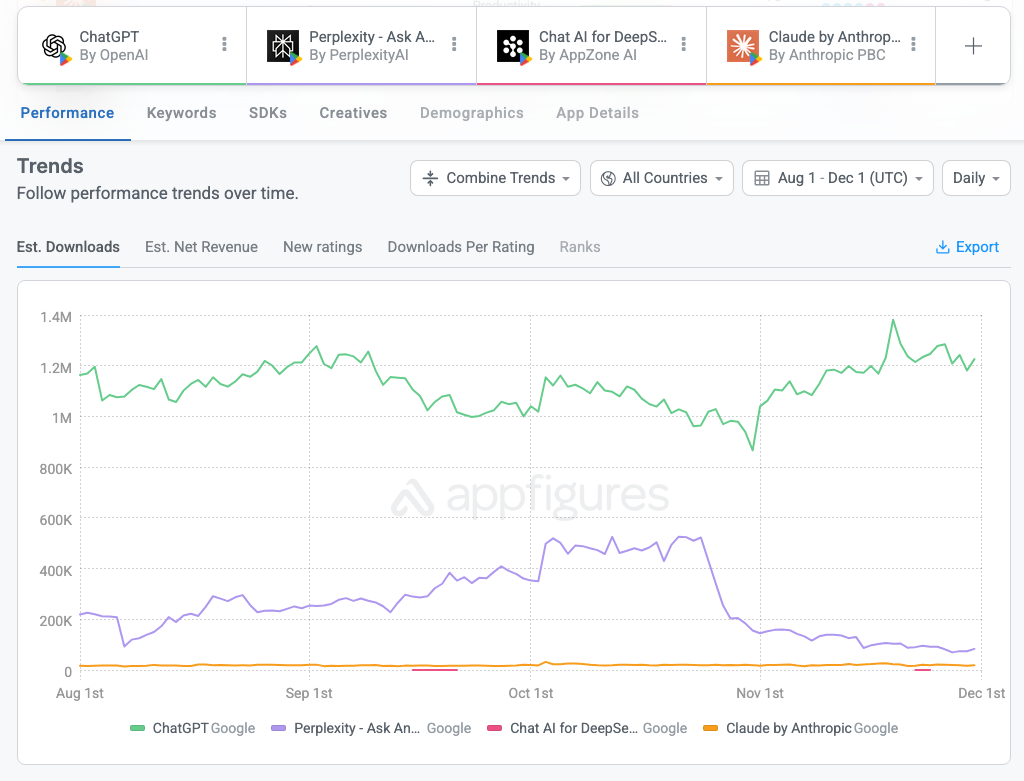Open the Daily granularity dropdown
The image size is (1024, 781).
tap(976, 178)
